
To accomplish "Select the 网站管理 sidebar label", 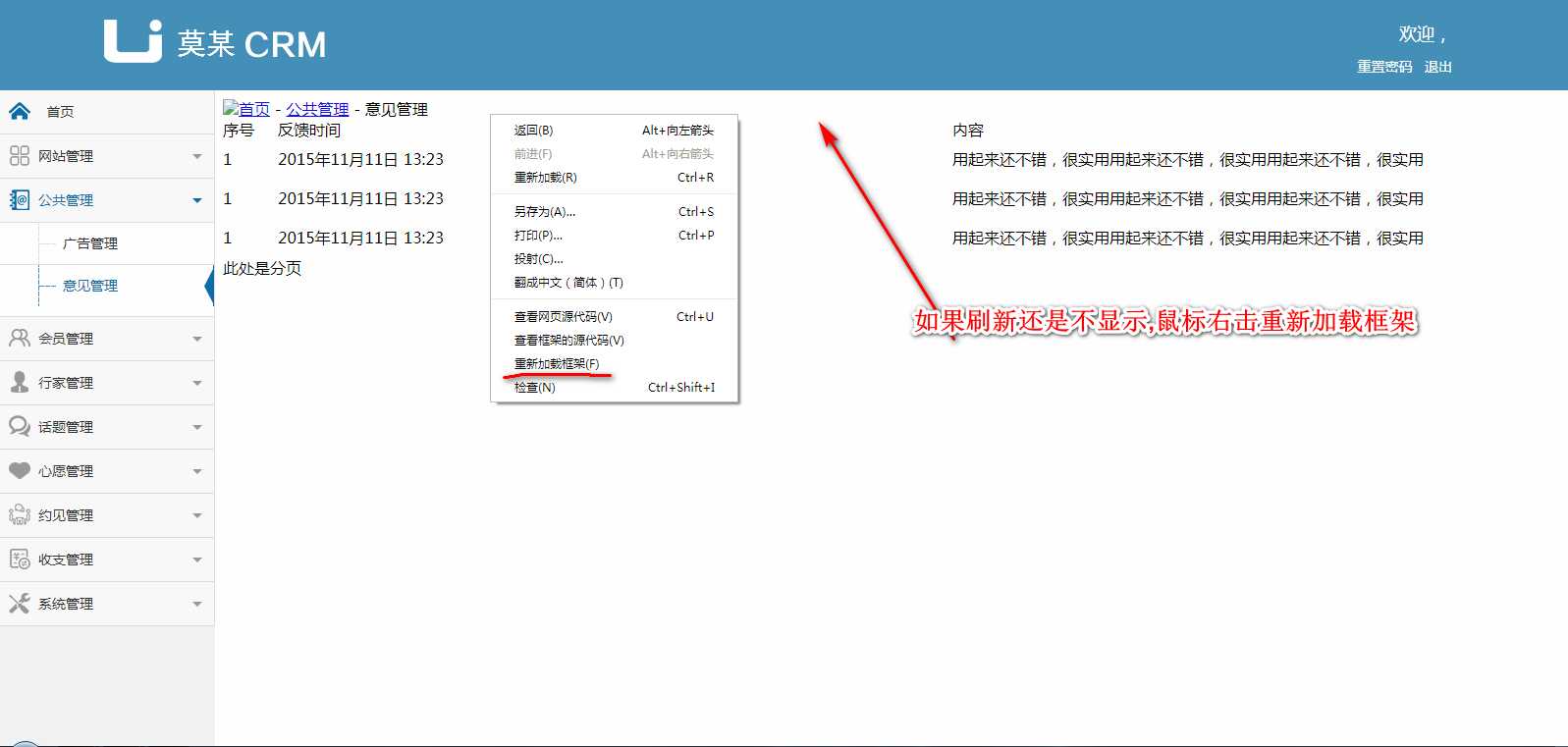I will click(x=66, y=156).
